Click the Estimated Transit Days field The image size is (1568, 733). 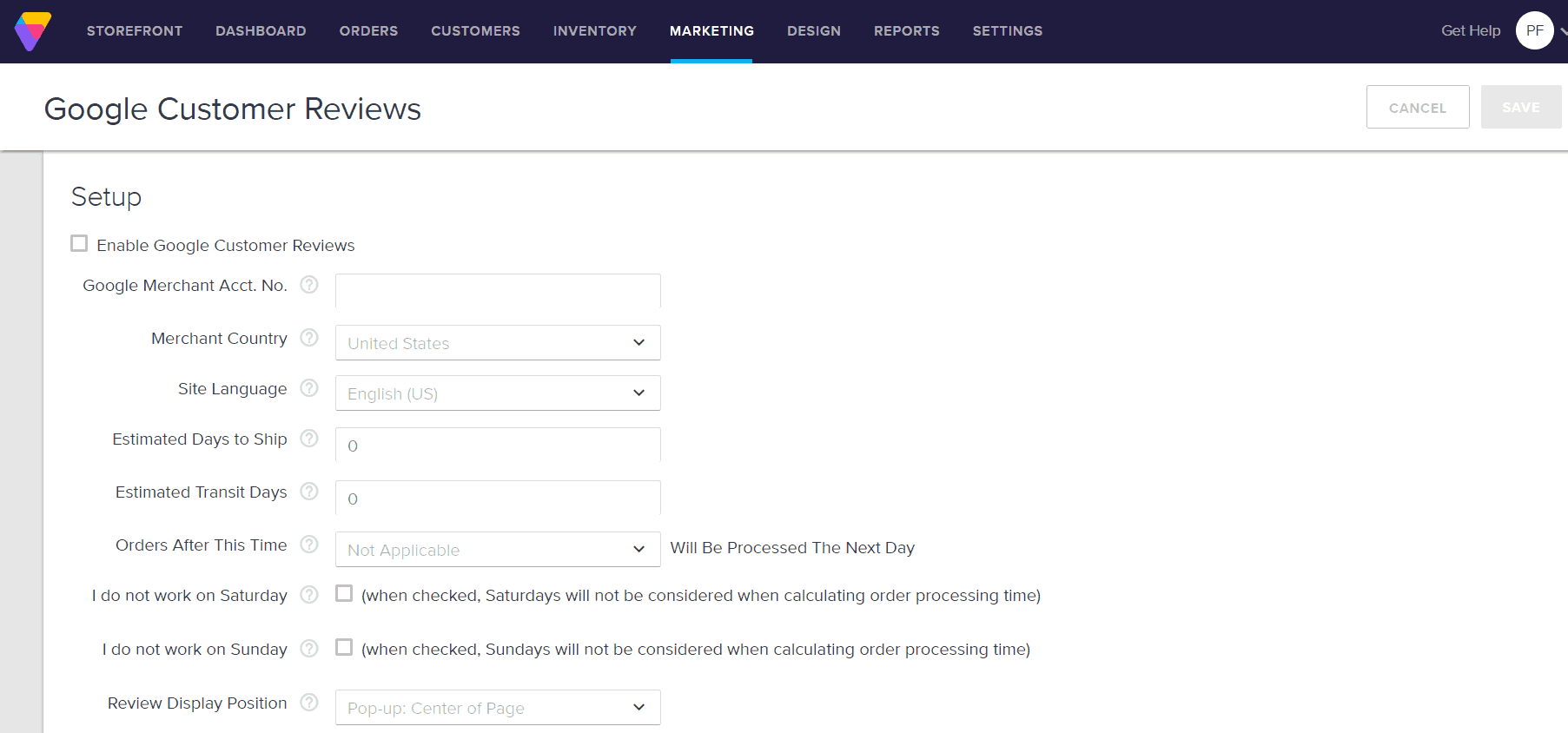pos(498,498)
